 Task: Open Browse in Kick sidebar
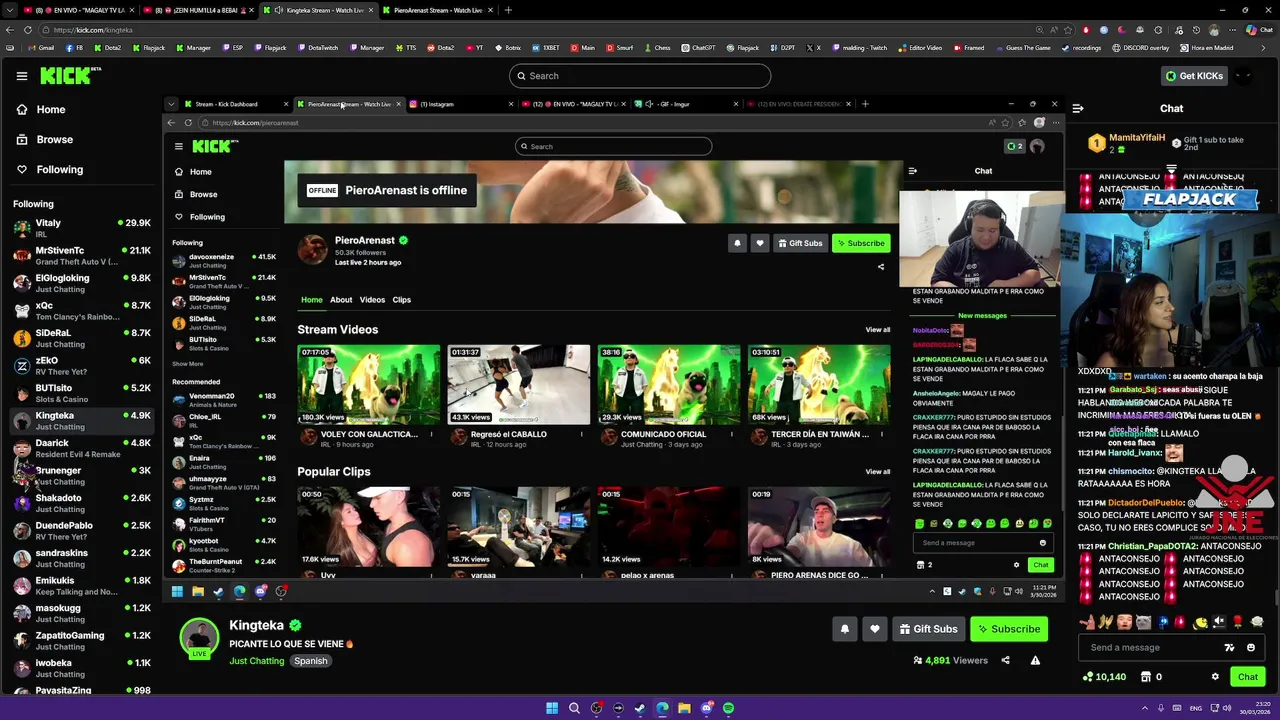55,140
